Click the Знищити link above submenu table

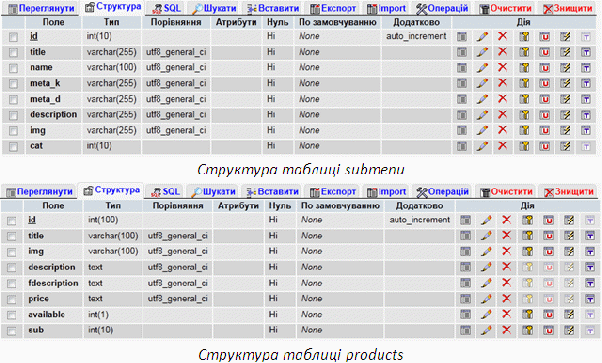tap(568, 8)
